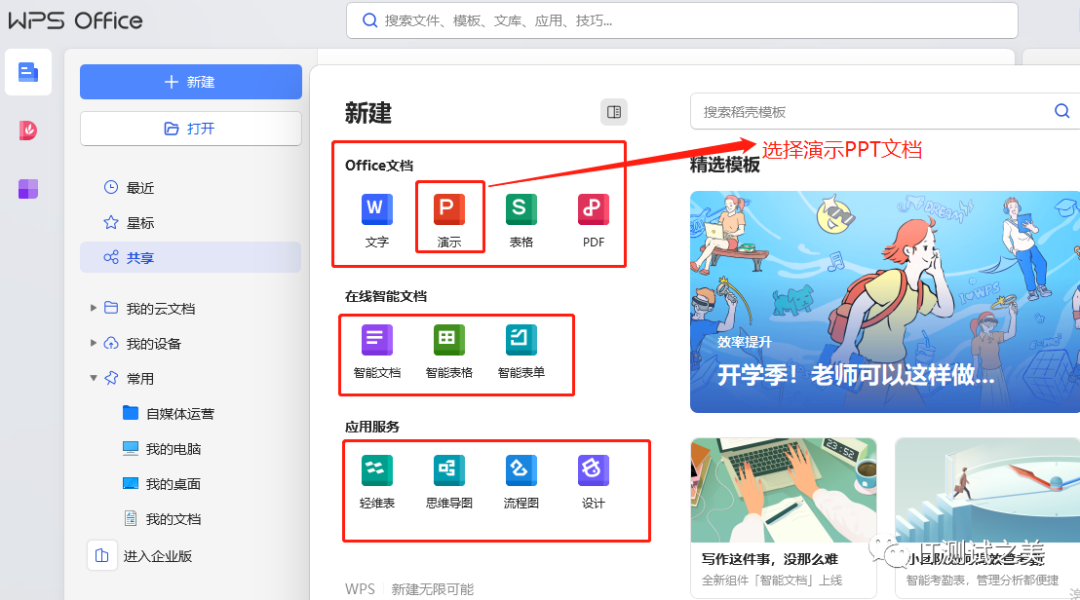Click the PDF document icon

[593, 210]
